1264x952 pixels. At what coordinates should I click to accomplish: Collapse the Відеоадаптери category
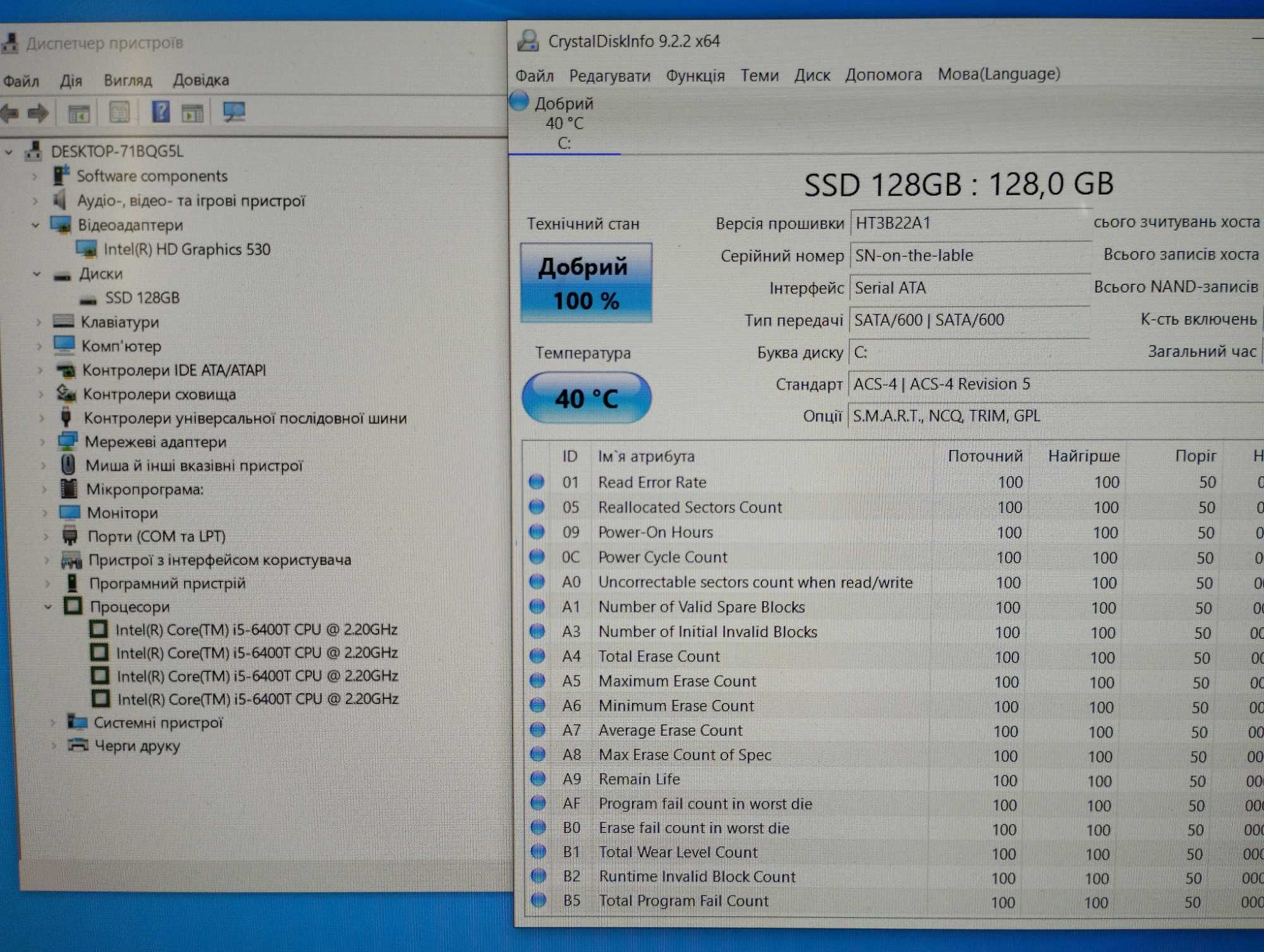[x=35, y=225]
